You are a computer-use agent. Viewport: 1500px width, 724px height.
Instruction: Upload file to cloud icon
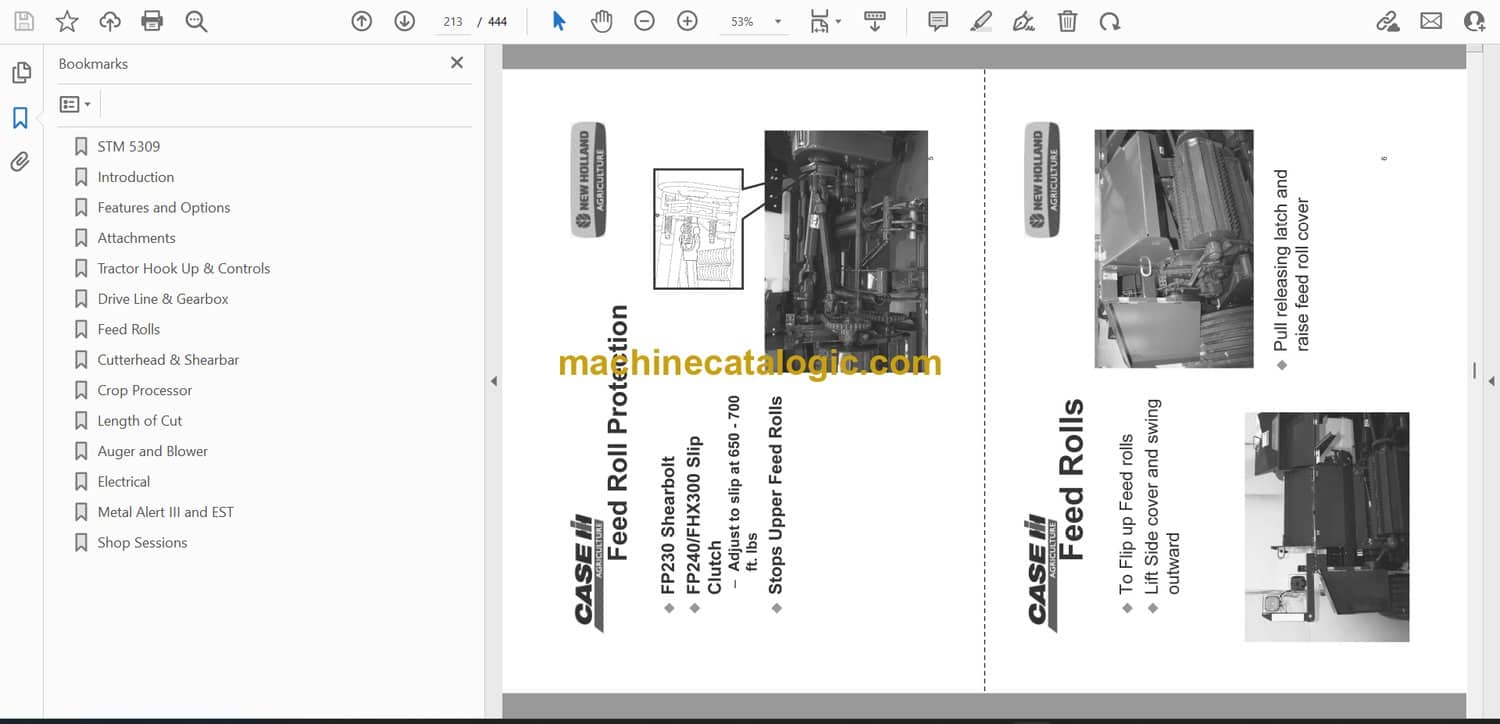coord(110,21)
